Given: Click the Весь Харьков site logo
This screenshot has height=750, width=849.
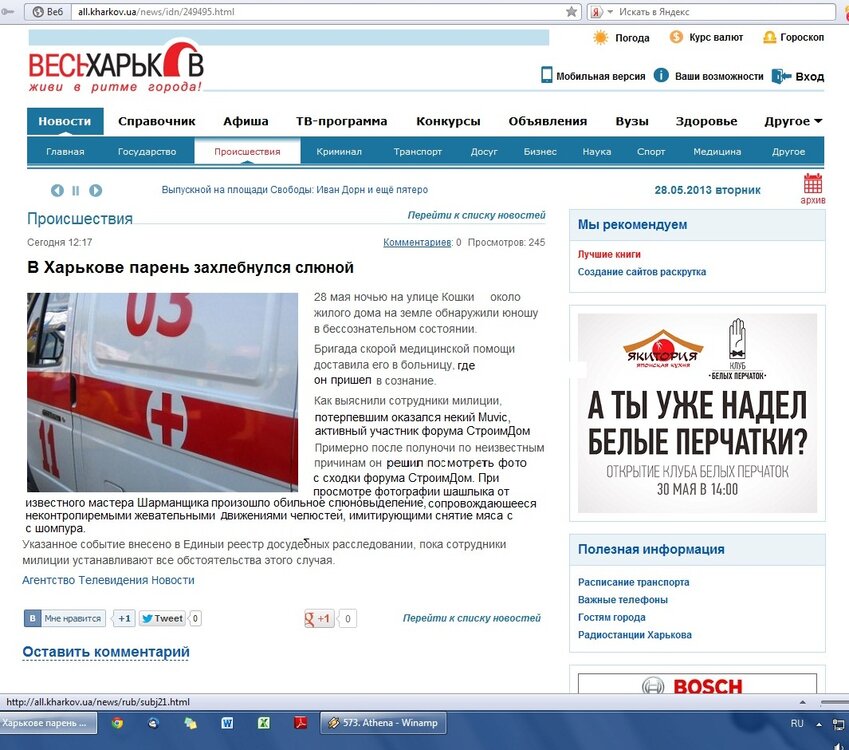Looking at the screenshot, I should (x=116, y=67).
